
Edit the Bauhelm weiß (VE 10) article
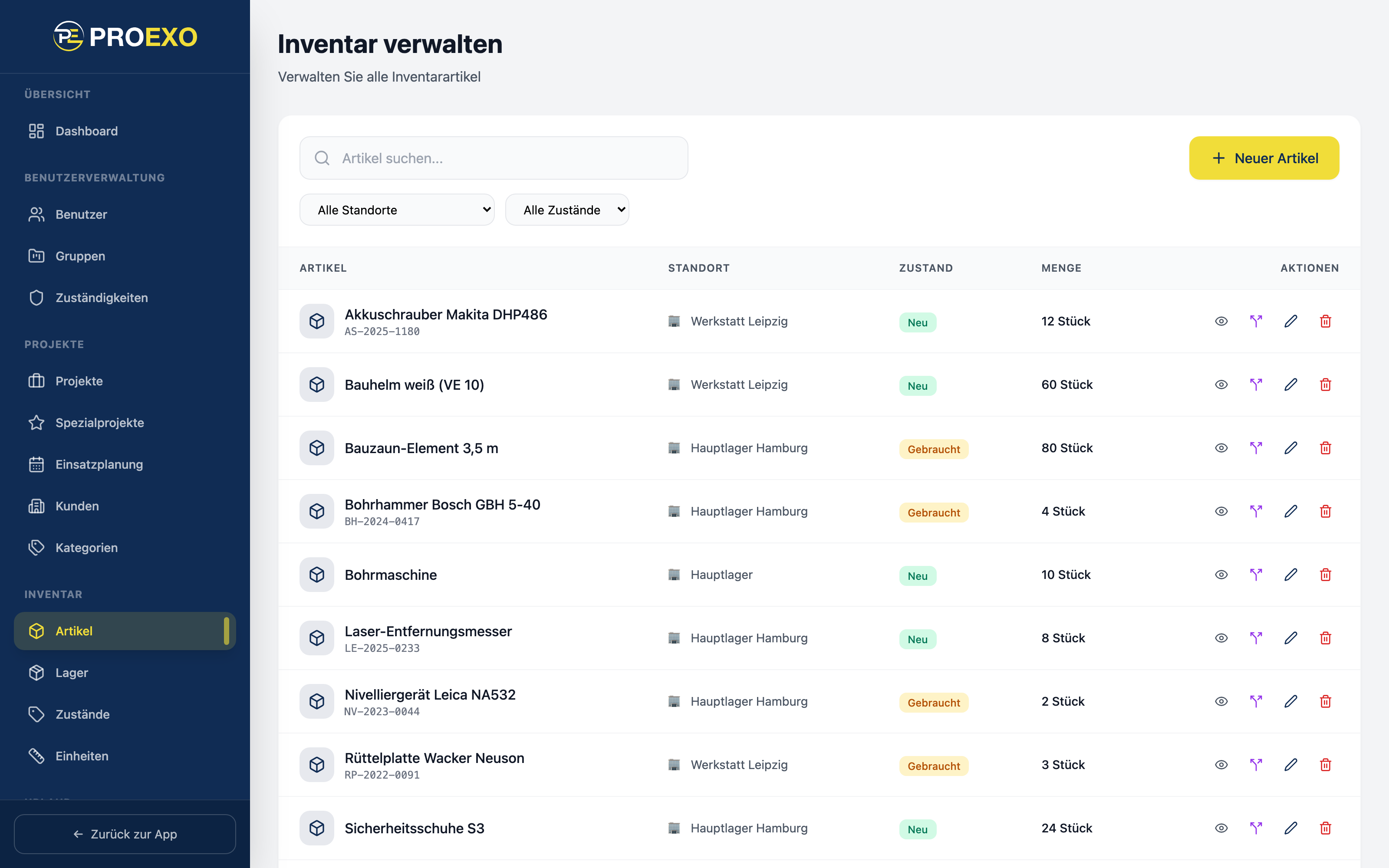pos(1290,385)
